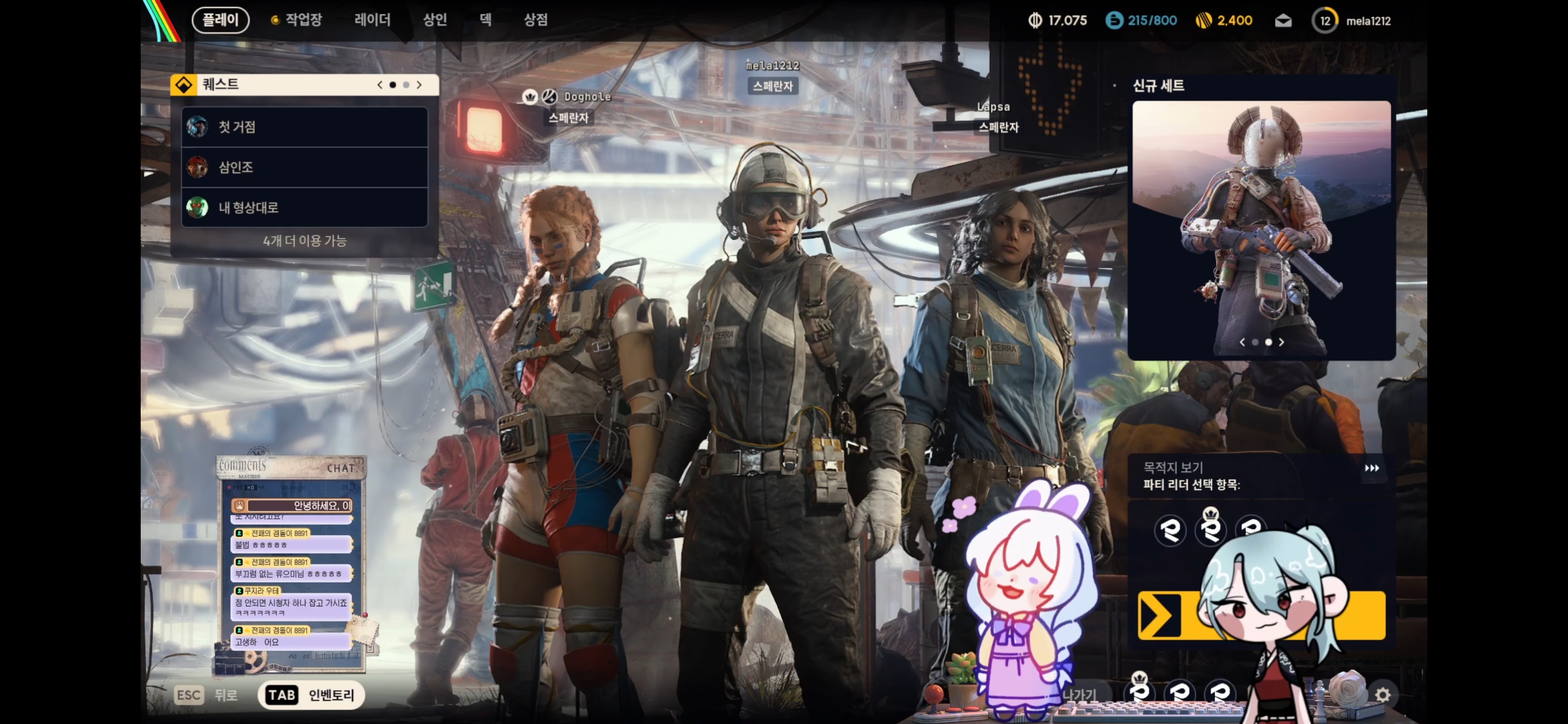The height and width of the screenshot is (724, 1568).
Task: Open the 신규 세트 outfit preview image
Action: point(1261,228)
